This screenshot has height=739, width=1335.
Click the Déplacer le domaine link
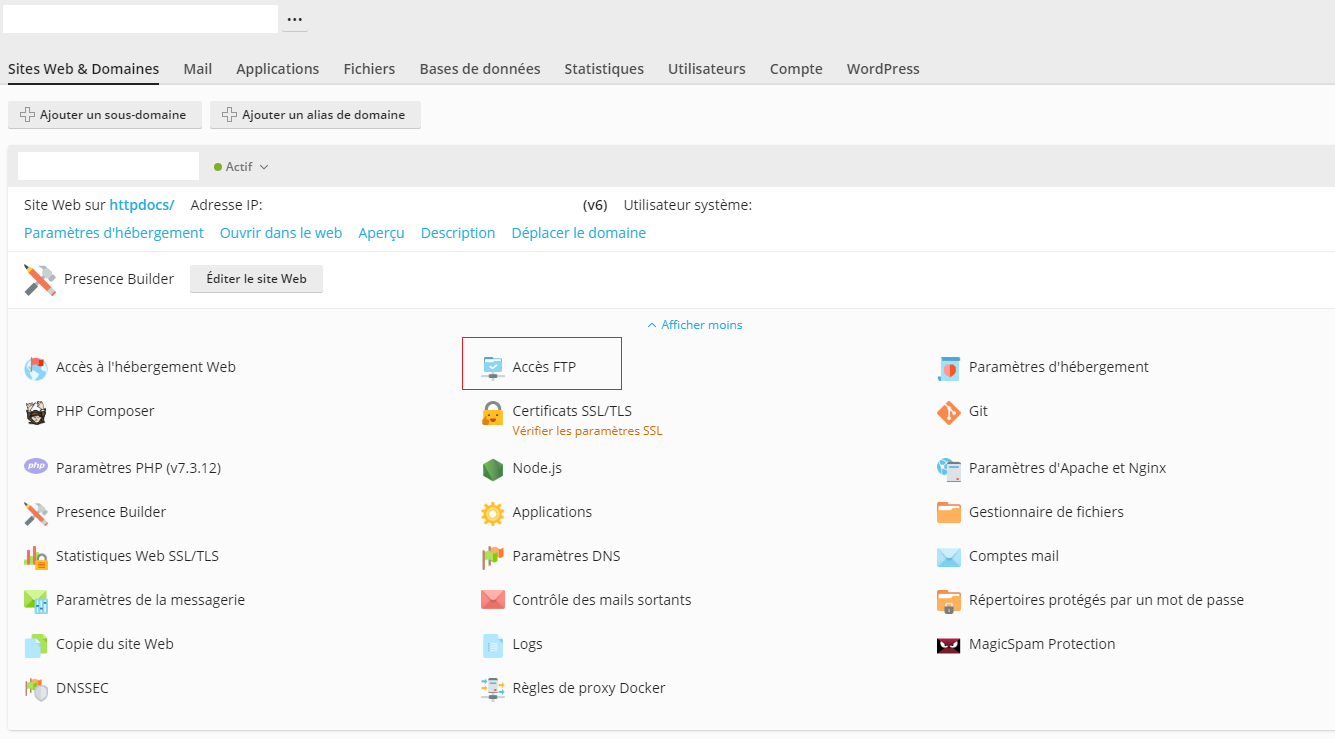579,233
